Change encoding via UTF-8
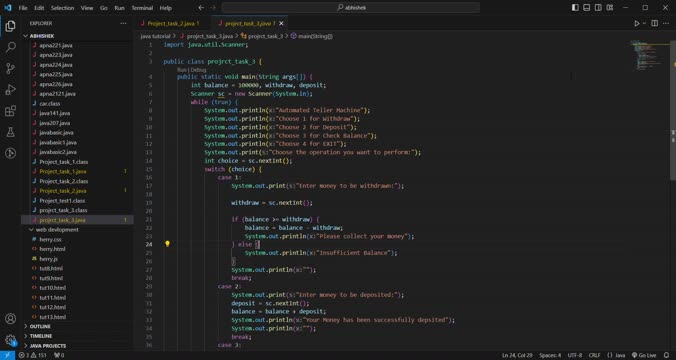Screen dimensions: 676x360 pyautogui.click(x=575, y=355)
